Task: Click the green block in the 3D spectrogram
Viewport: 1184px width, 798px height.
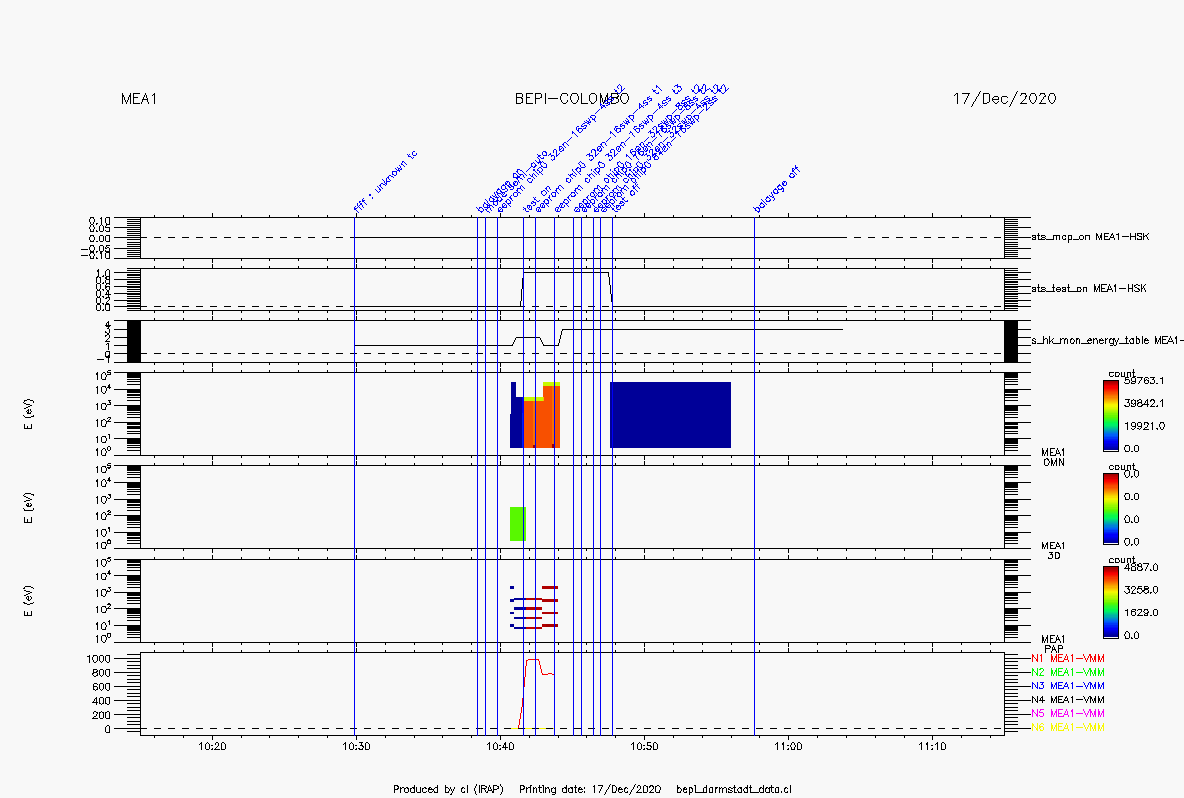Action: [x=518, y=524]
